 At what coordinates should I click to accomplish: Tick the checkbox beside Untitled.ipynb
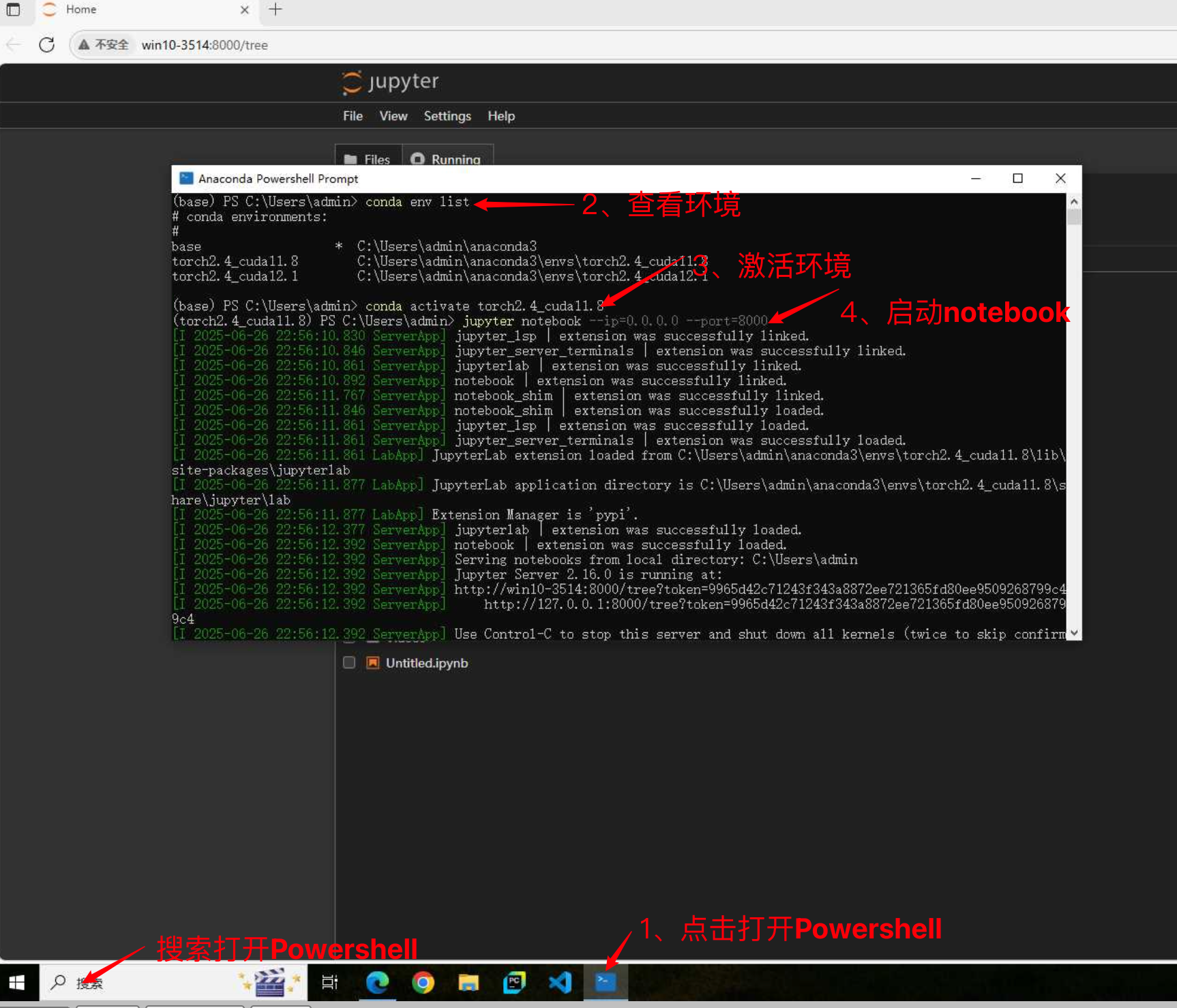349,663
